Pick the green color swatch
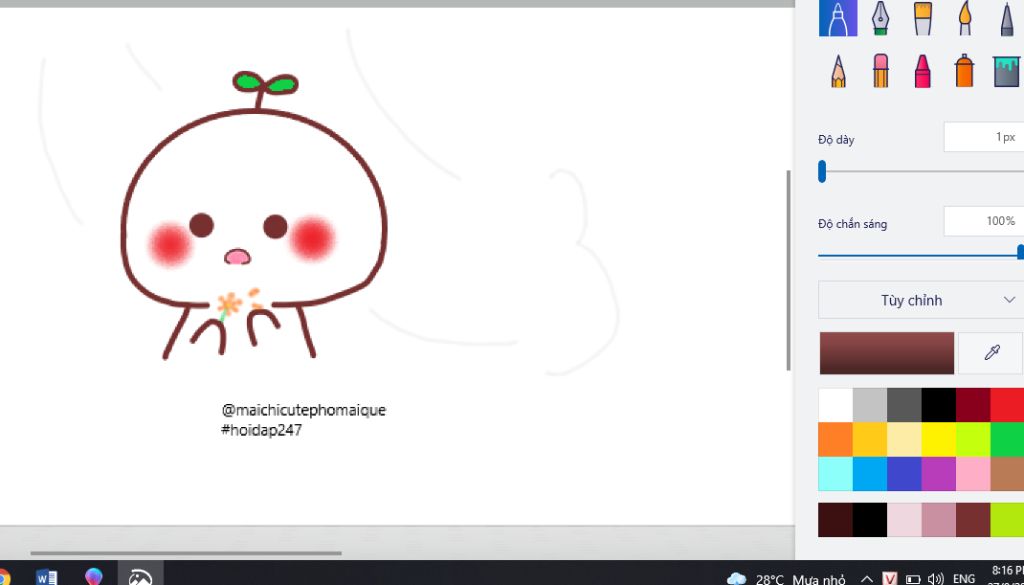Image resolution: width=1024 pixels, height=585 pixels. coord(1007,439)
